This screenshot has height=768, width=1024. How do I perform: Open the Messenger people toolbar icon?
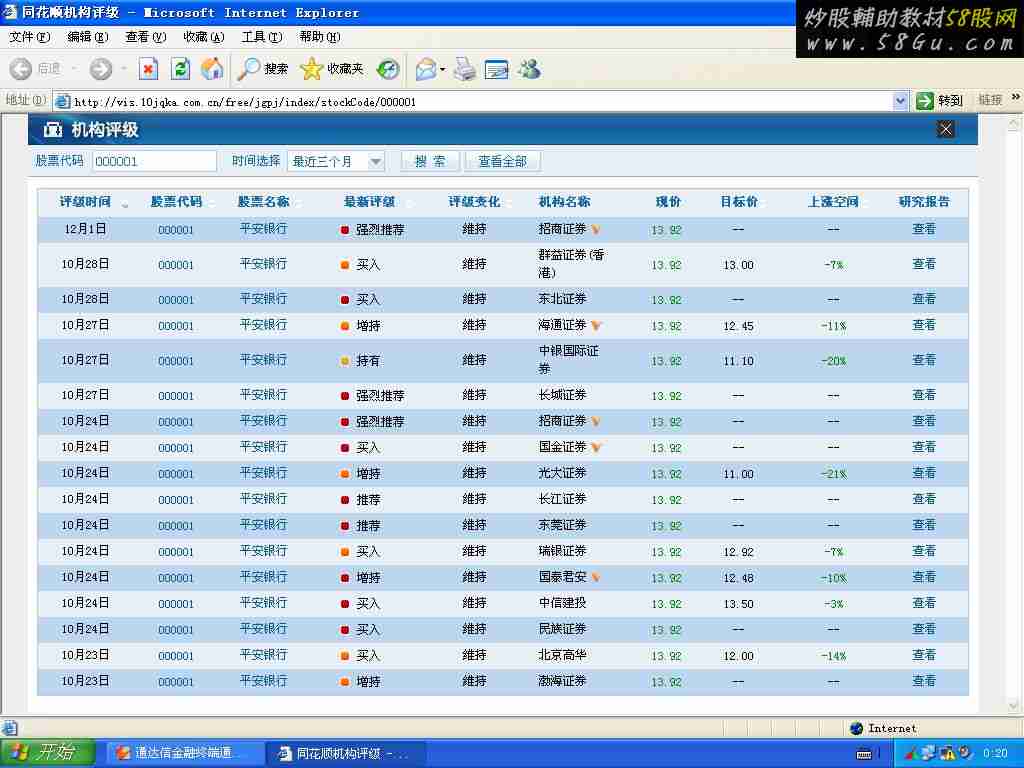[530, 69]
